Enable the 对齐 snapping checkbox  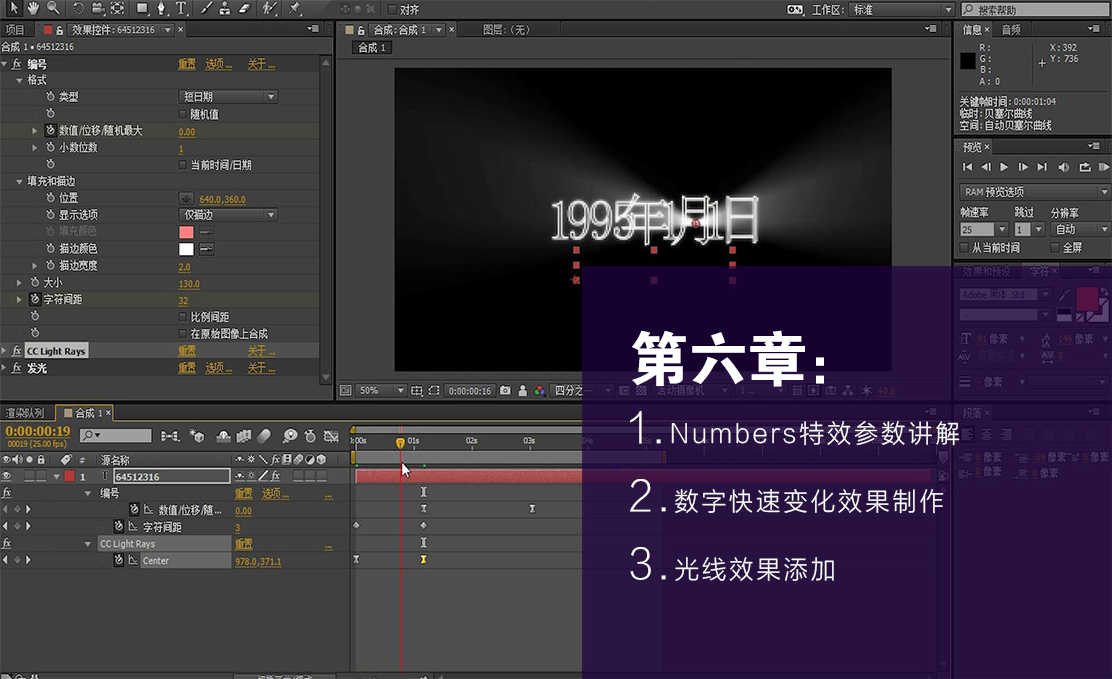(x=391, y=10)
